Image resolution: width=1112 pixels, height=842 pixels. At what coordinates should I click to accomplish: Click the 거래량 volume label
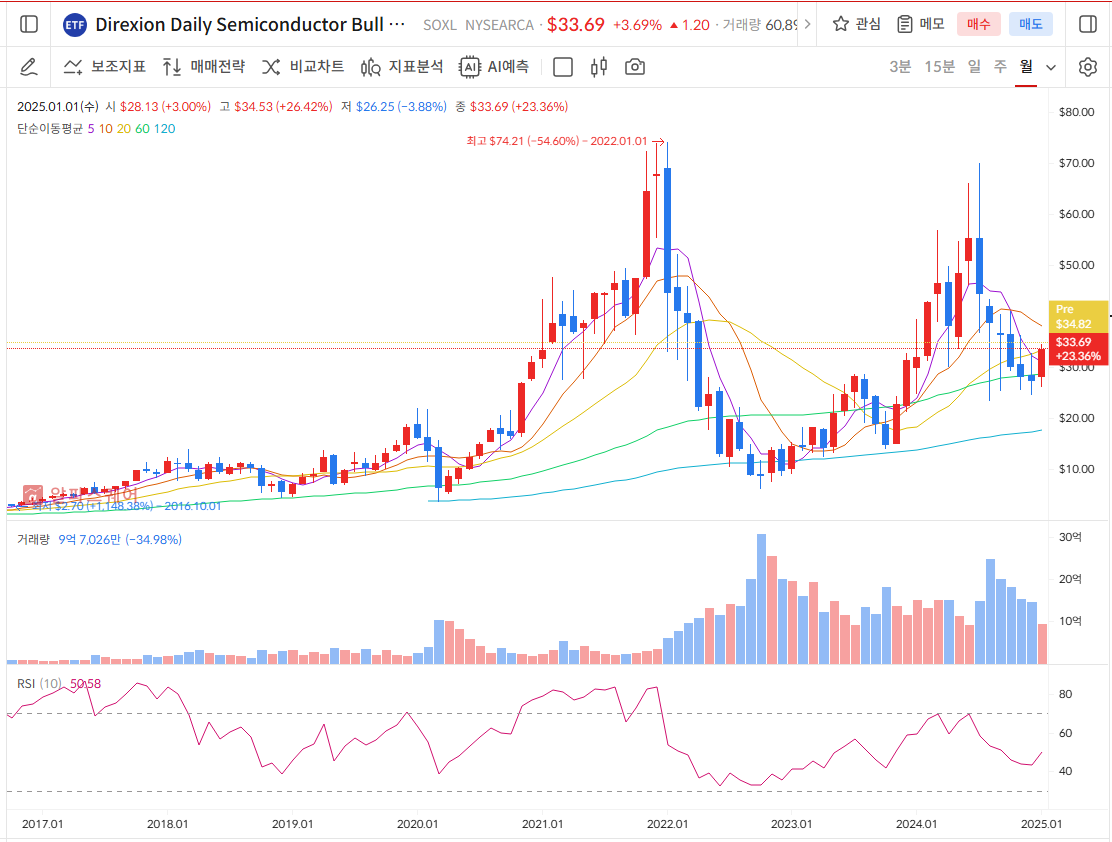(x=33, y=539)
